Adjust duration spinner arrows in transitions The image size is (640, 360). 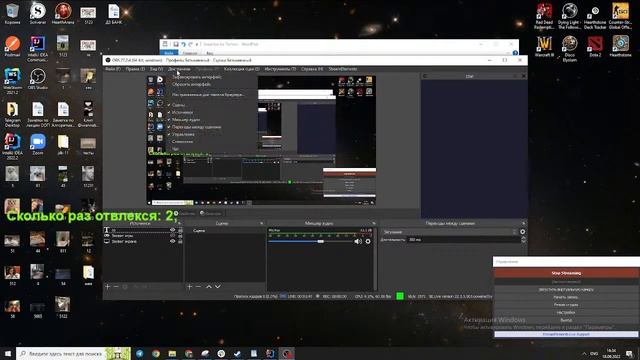(x=523, y=240)
